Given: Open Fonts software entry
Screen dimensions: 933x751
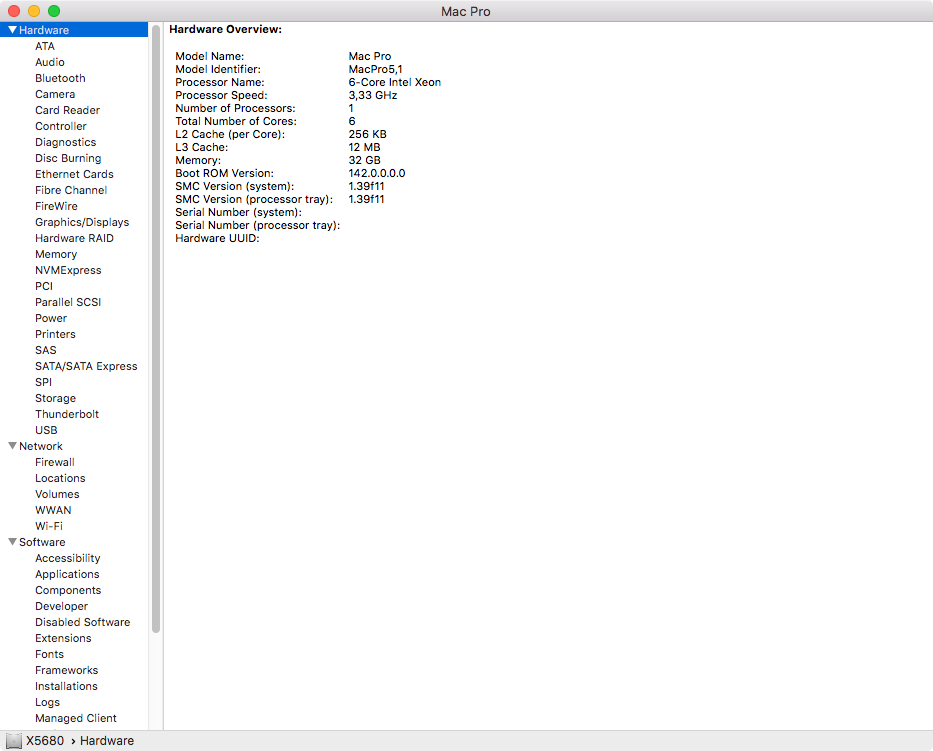Looking at the screenshot, I should tap(49, 655).
